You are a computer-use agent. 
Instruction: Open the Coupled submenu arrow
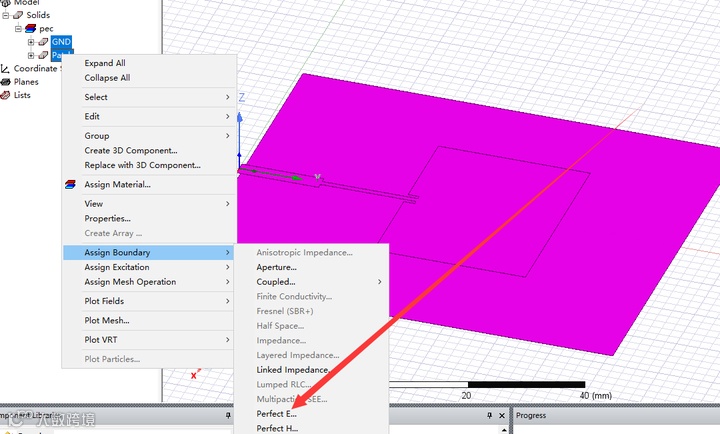point(380,282)
